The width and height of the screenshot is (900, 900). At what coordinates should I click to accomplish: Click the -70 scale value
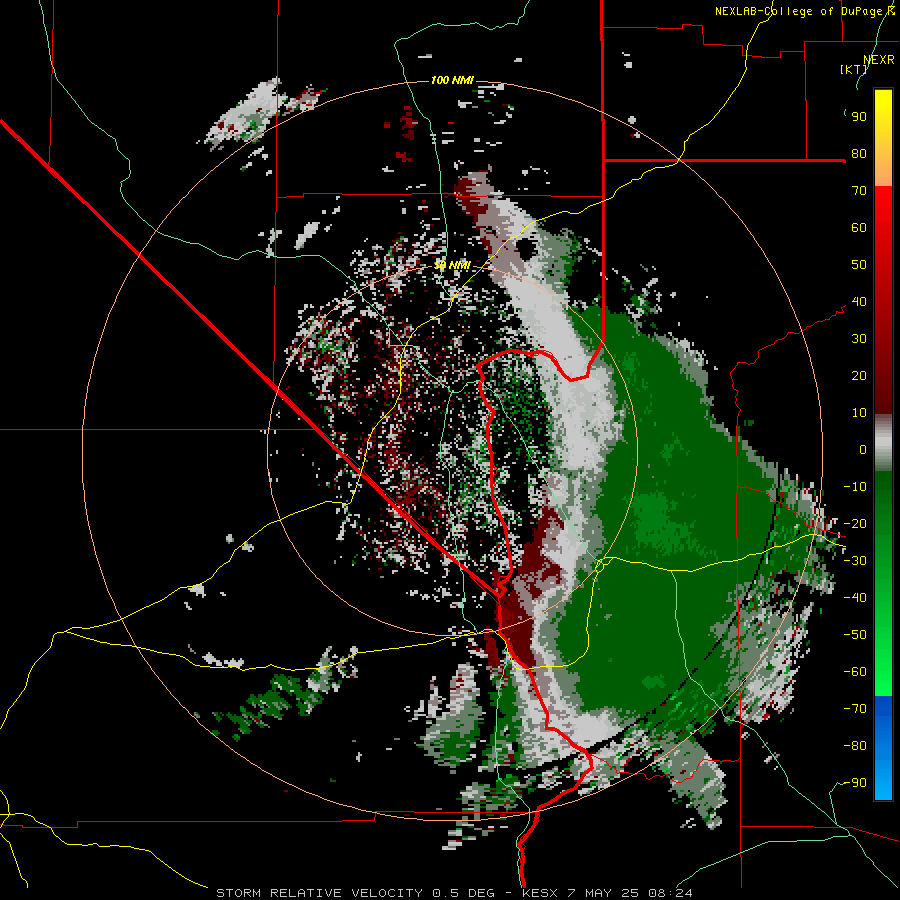(855, 709)
